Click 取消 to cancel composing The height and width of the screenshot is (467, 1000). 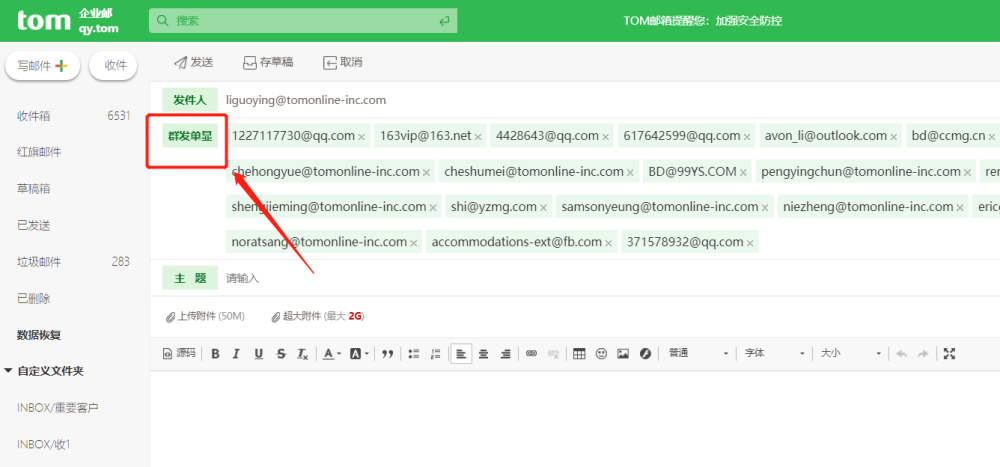click(x=343, y=62)
